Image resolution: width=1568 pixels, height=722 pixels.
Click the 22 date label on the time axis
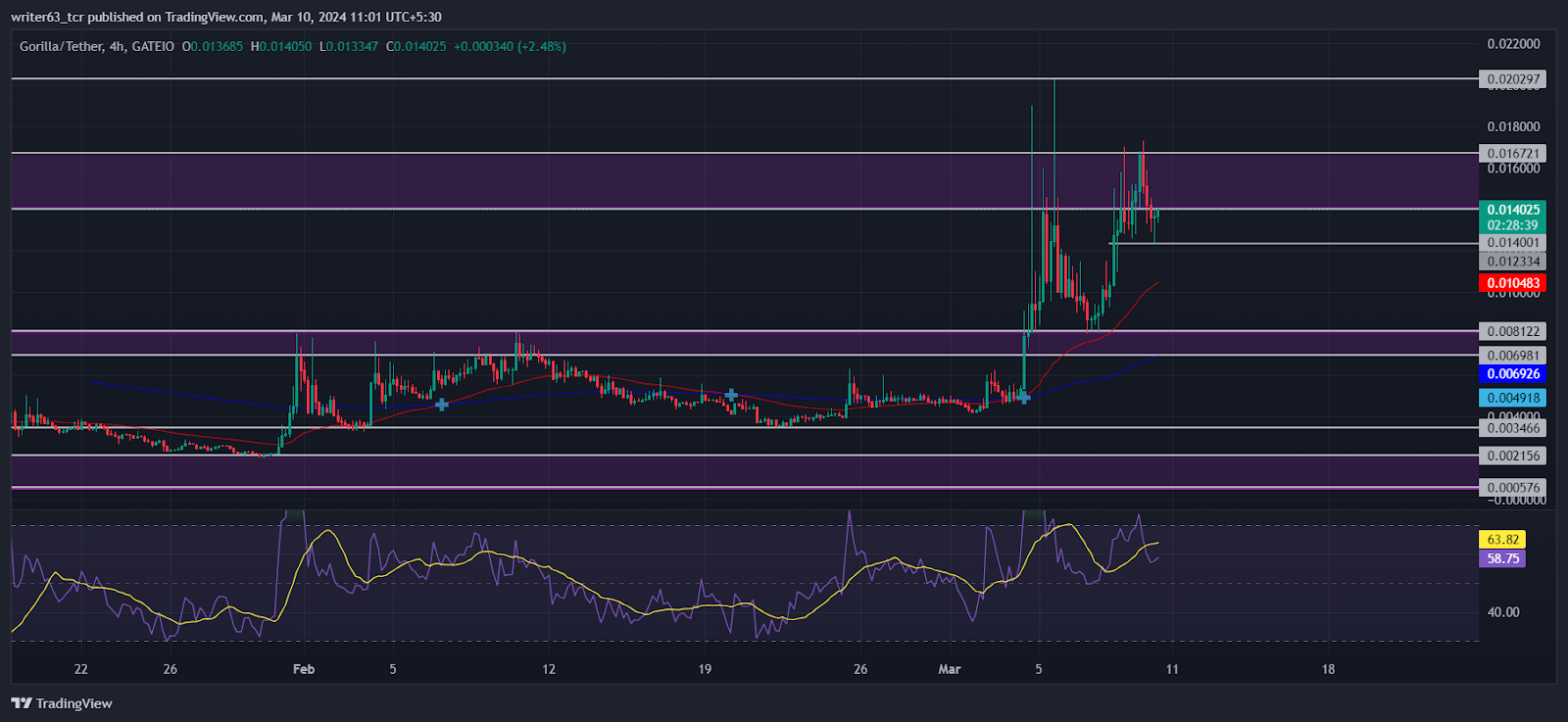click(x=80, y=669)
